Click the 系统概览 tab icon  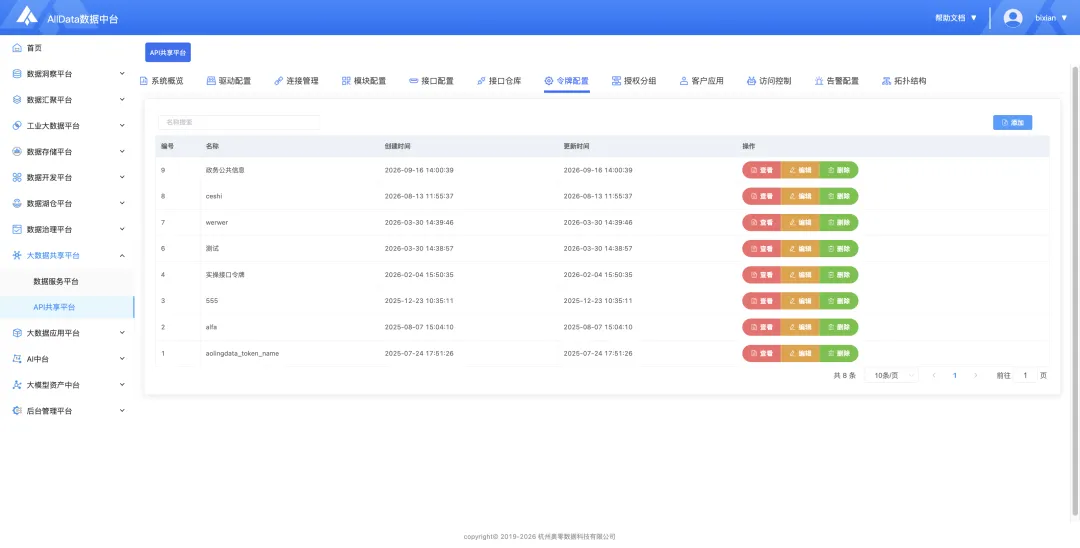point(143,81)
